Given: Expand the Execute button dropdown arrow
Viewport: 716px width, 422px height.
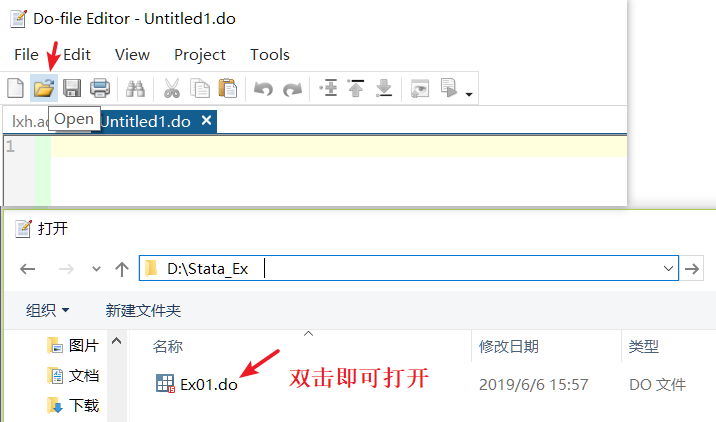Looking at the screenshot, I should (x=469, y=94).
